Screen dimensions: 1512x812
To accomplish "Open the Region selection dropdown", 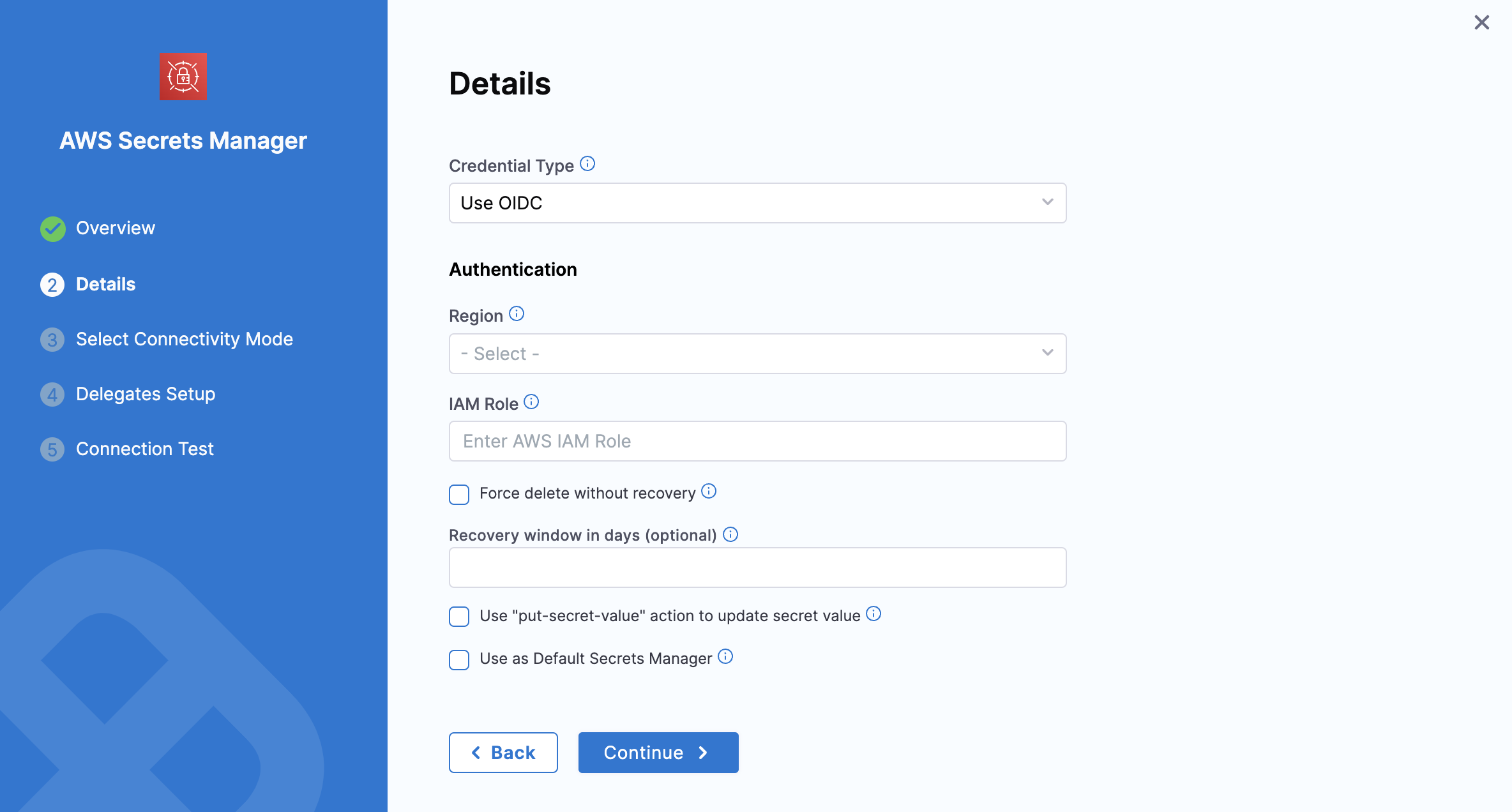I will click(x=757, y=352).
